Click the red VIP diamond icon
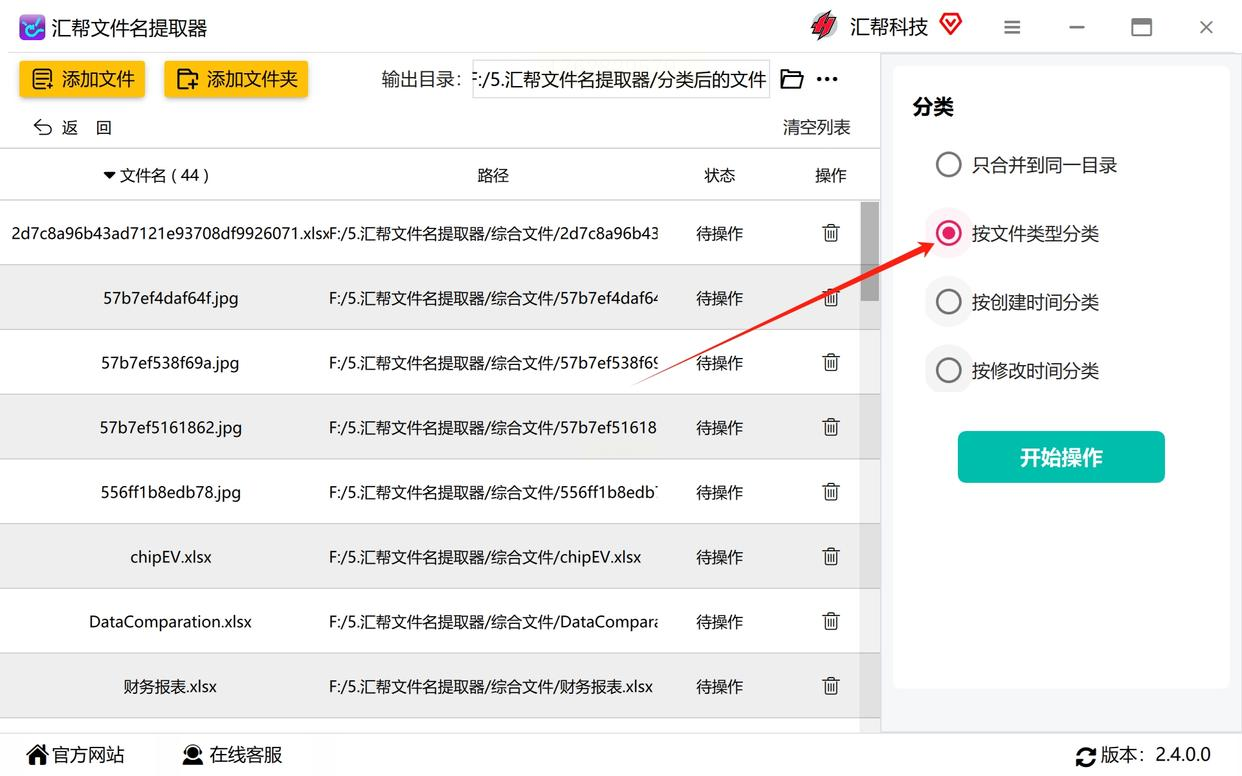 (x=951, y=25)
